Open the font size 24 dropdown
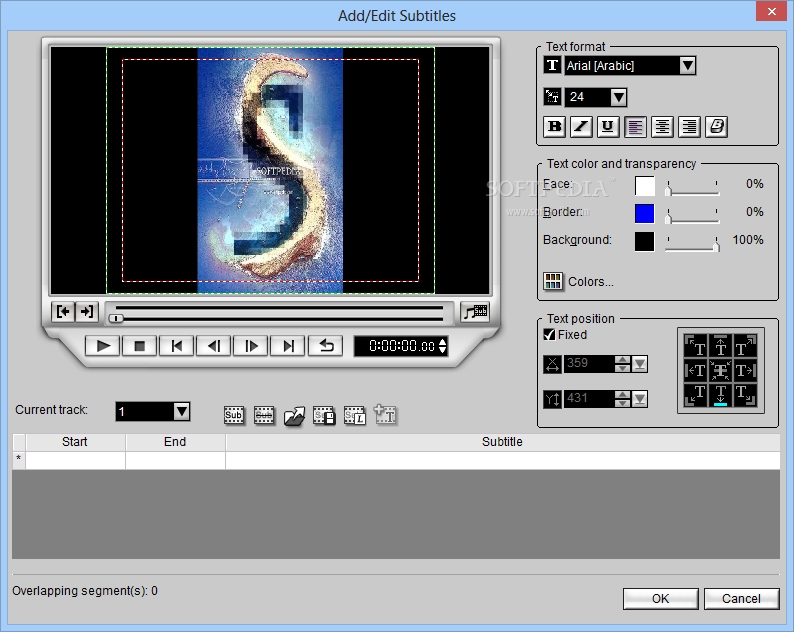The height and width of the screenshot is (632, 794). pyautogui.click(x=618, y=97)
